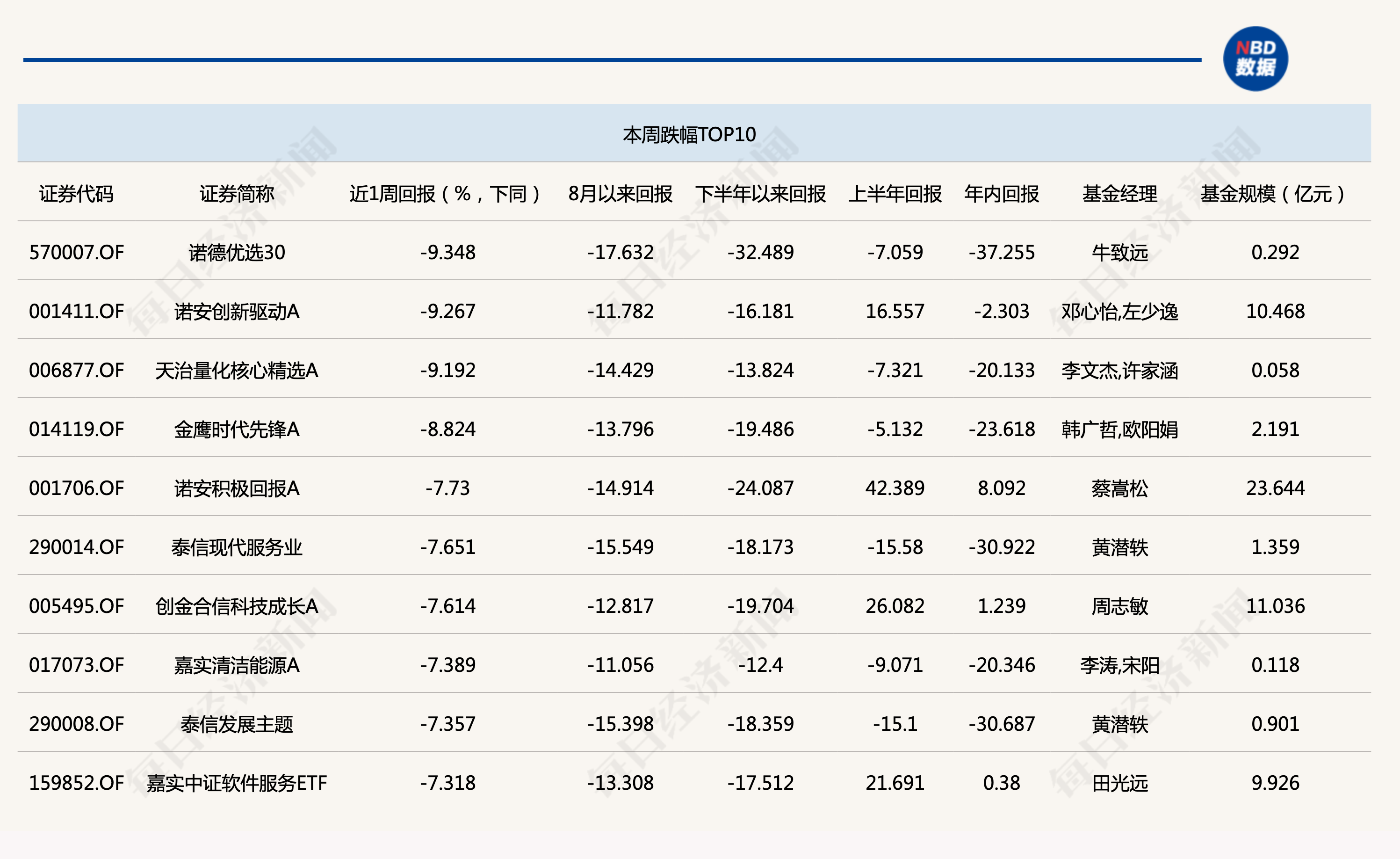Select the code 290014.OF
Image resolution: width=1400 pixels, height=859 pixels.
point(76,547)
